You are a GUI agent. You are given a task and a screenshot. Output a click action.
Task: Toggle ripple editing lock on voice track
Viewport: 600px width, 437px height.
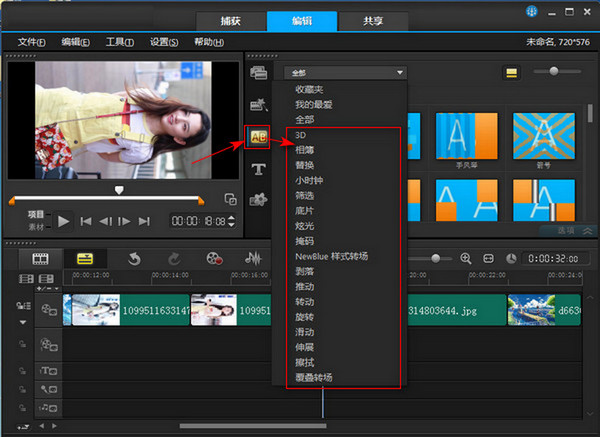tap(23, 390)
